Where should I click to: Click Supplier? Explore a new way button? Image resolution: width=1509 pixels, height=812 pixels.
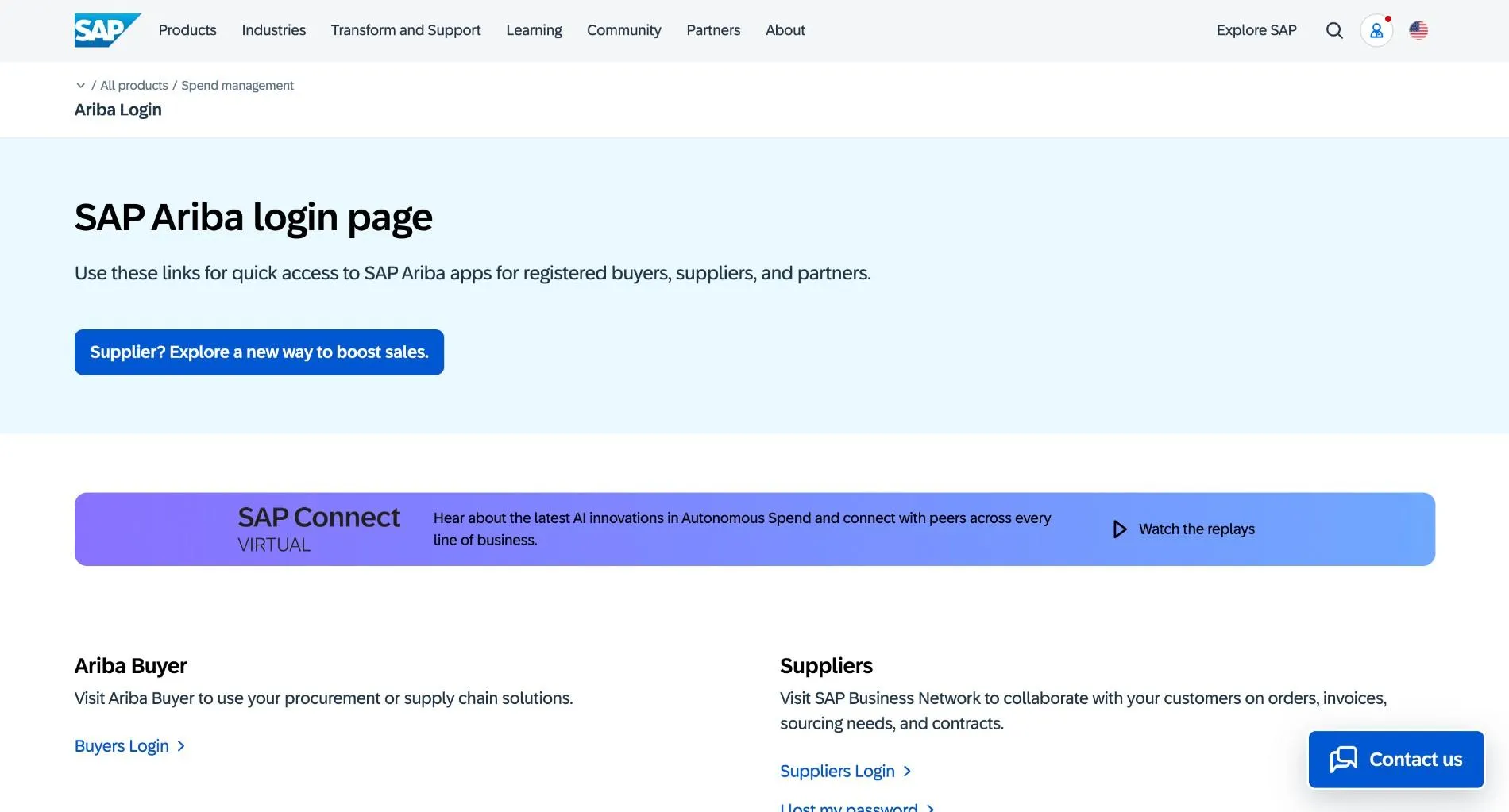[x=259, y=352]
